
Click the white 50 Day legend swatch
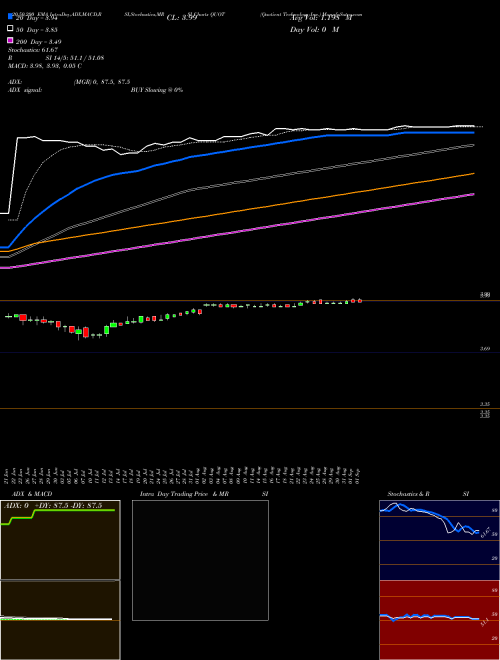point(11,29)
